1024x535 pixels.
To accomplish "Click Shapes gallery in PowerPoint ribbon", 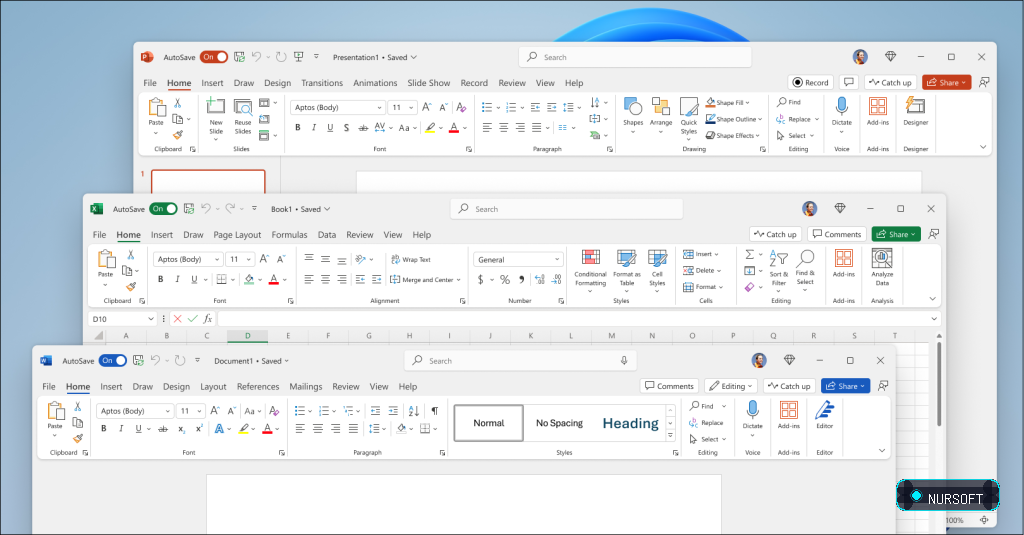I will coord(633,115).
